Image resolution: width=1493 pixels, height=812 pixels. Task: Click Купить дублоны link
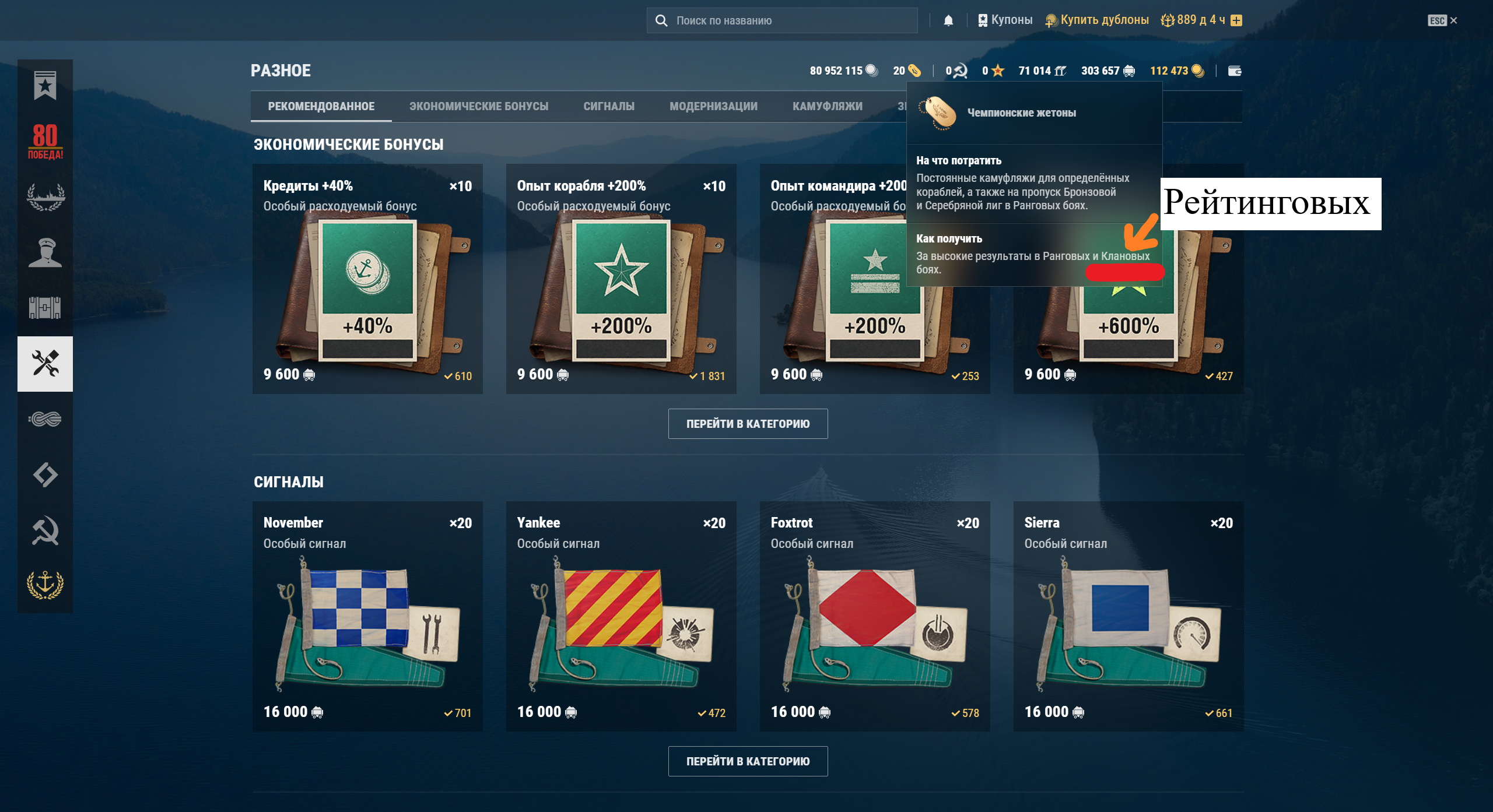1096,20
